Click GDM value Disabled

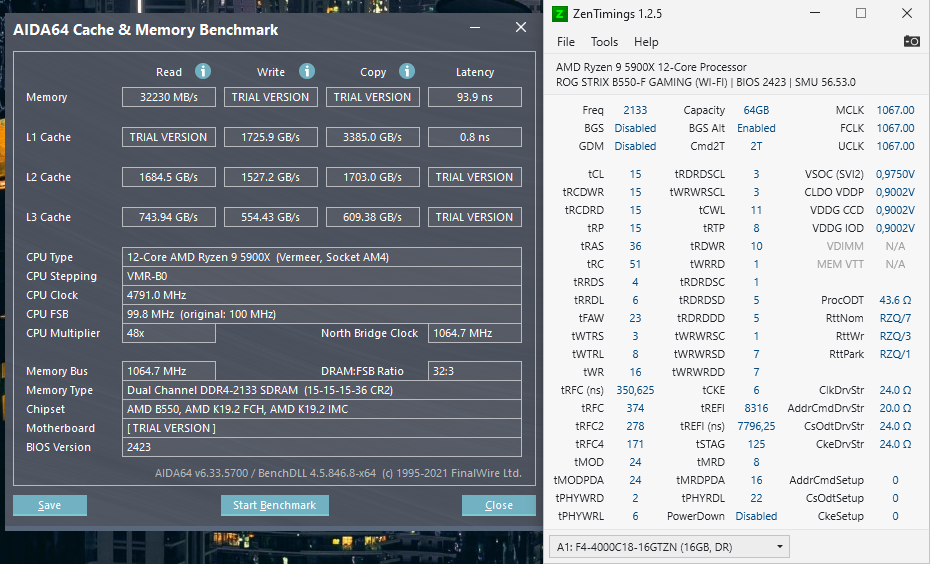coord(635,146)
